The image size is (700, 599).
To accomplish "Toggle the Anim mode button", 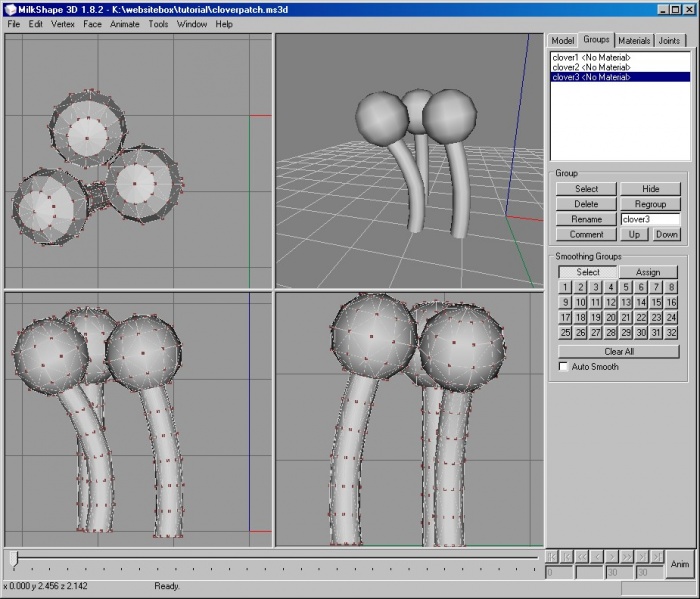I will (x=680, y=564).
